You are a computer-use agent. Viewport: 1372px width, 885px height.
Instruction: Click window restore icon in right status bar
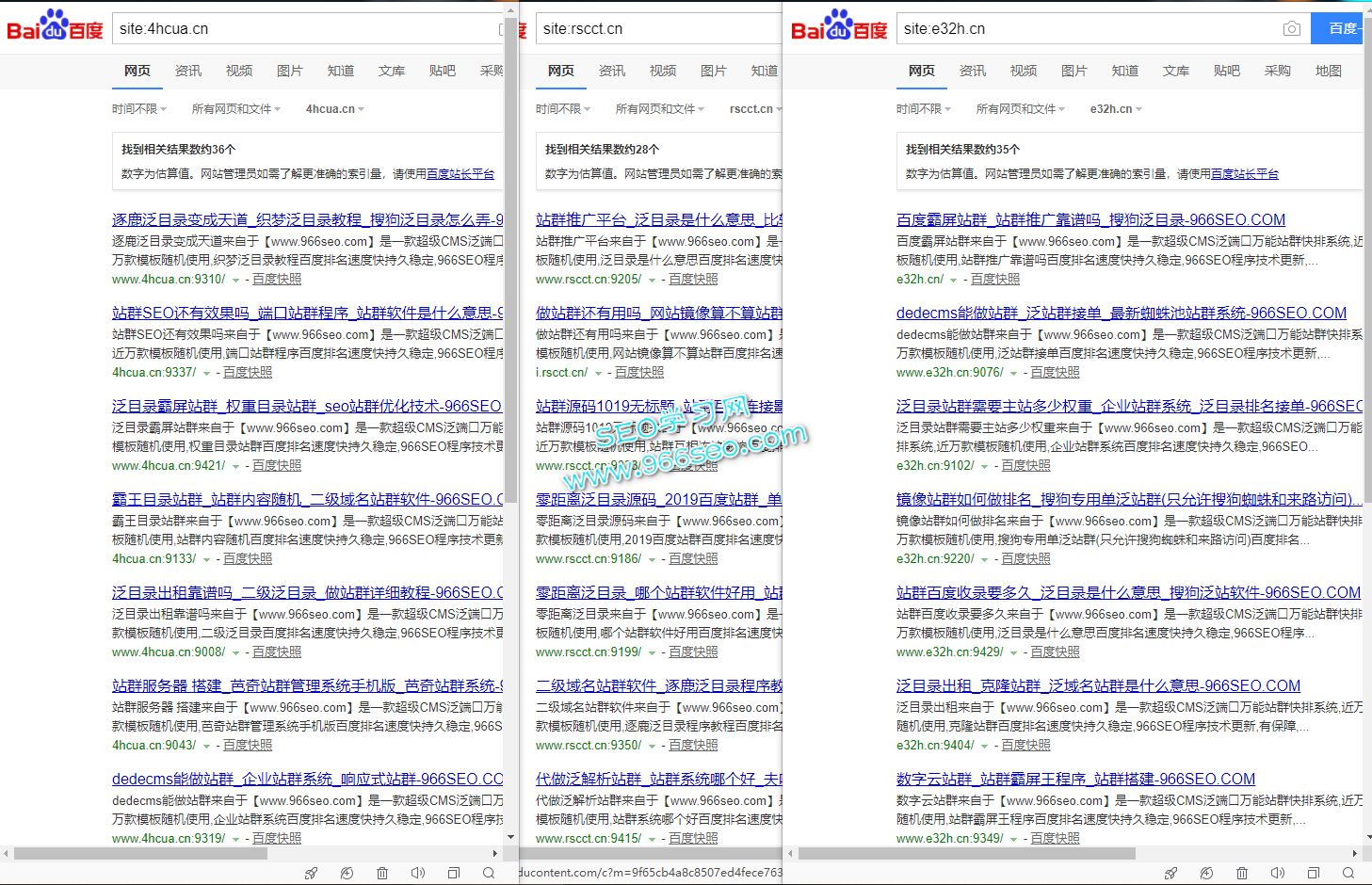1314,873
